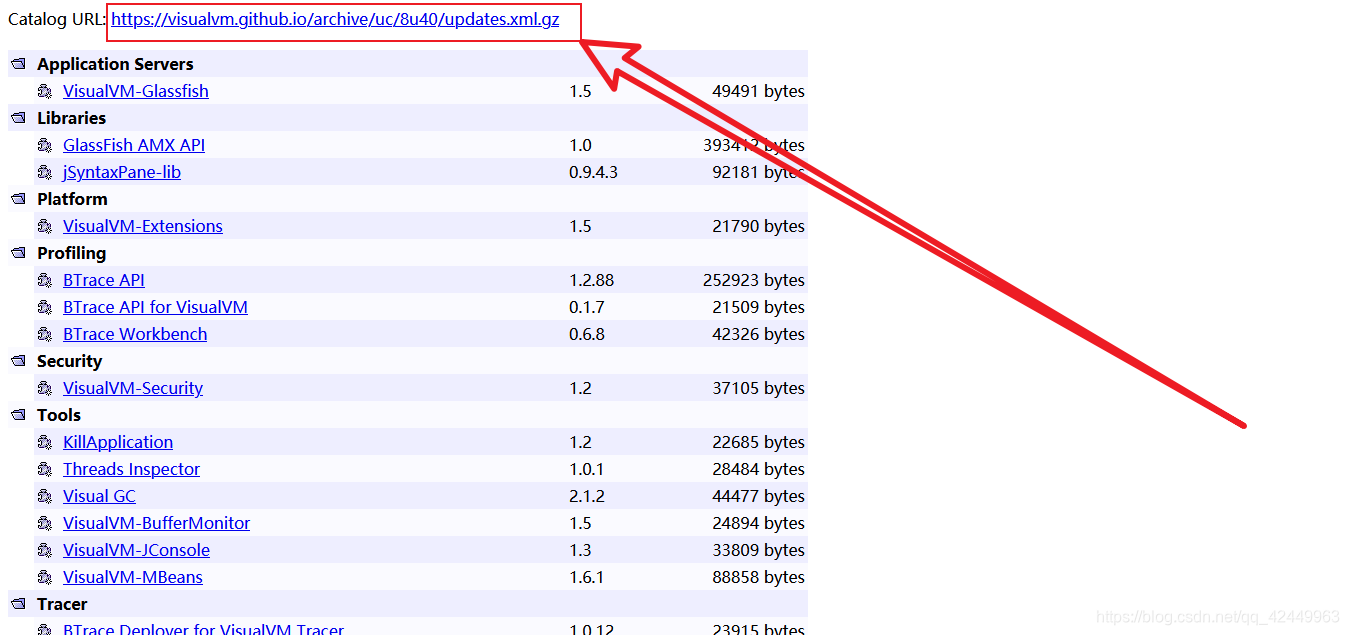Collapse the Tools category folder
Viewport: 1349px width, 635px height.
point(18,415)
